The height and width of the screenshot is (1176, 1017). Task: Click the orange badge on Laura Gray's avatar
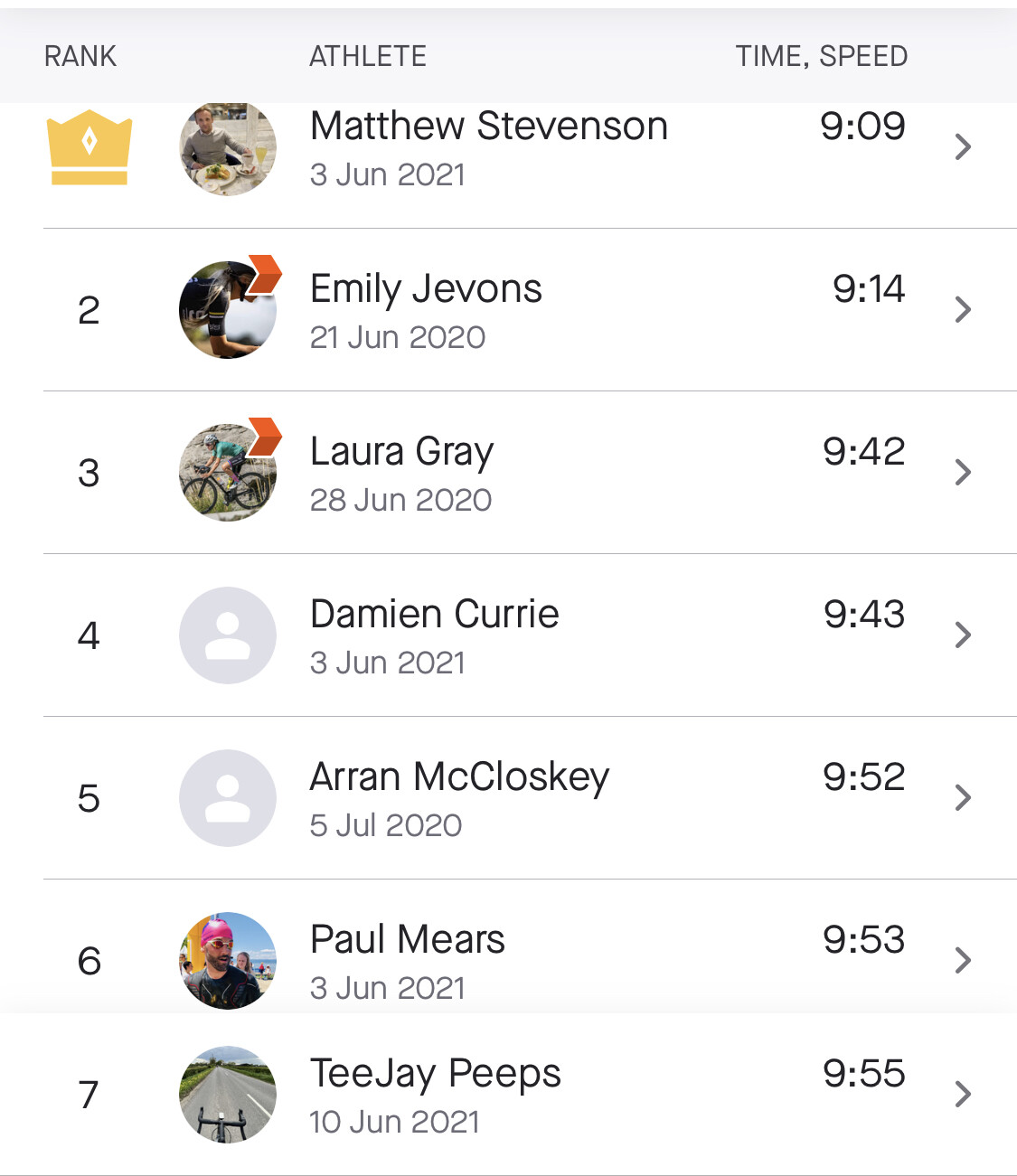[x=265, y=437]
